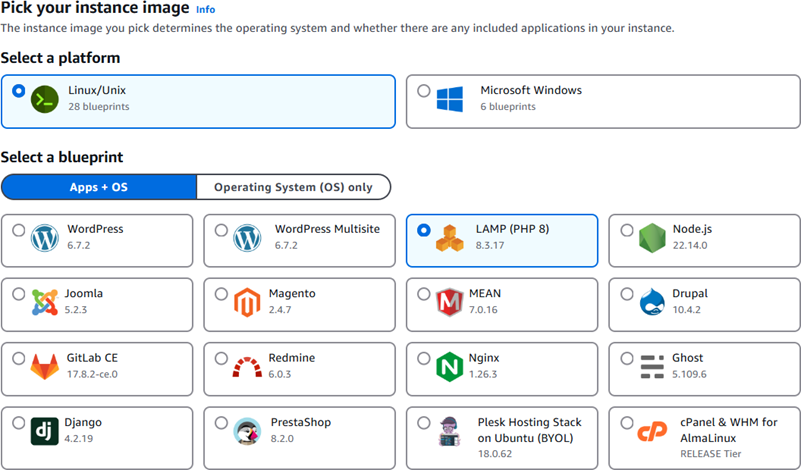Switch to Operating System (OS) only tab
This screenshot has height=470, width=801.
tap(293, 187)
